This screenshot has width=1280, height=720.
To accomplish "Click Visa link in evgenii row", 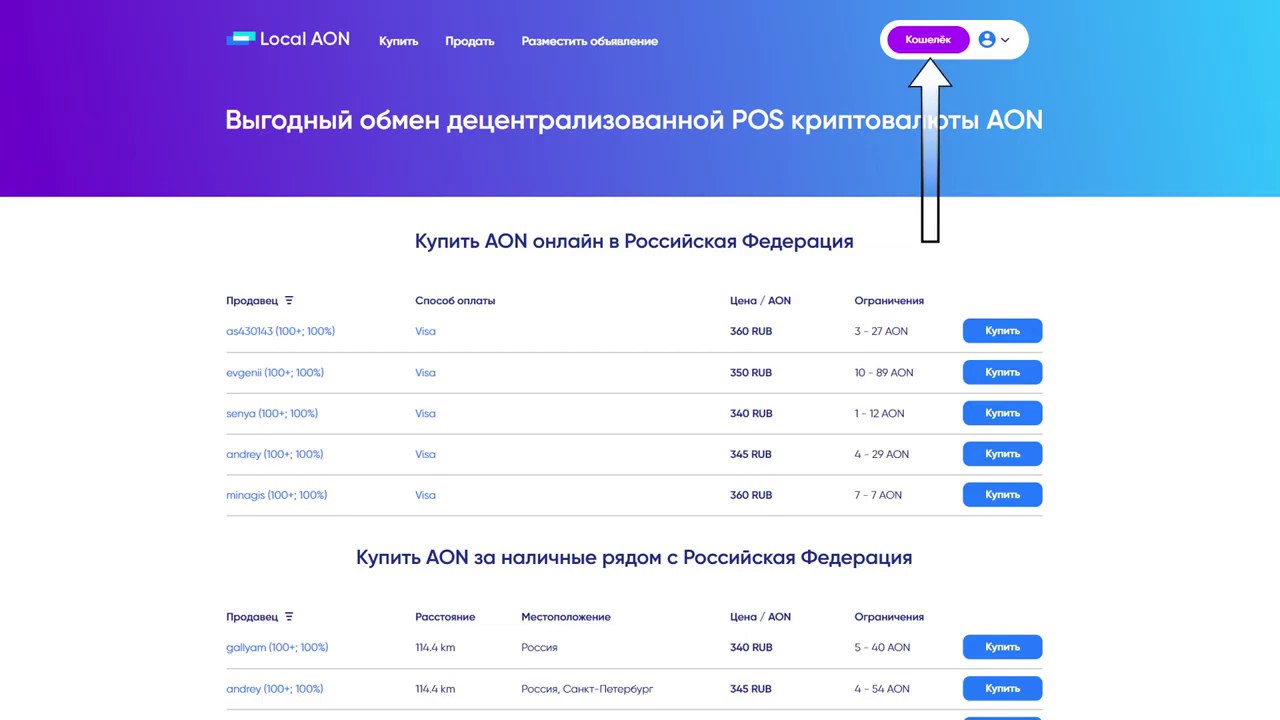I will 425,372.
